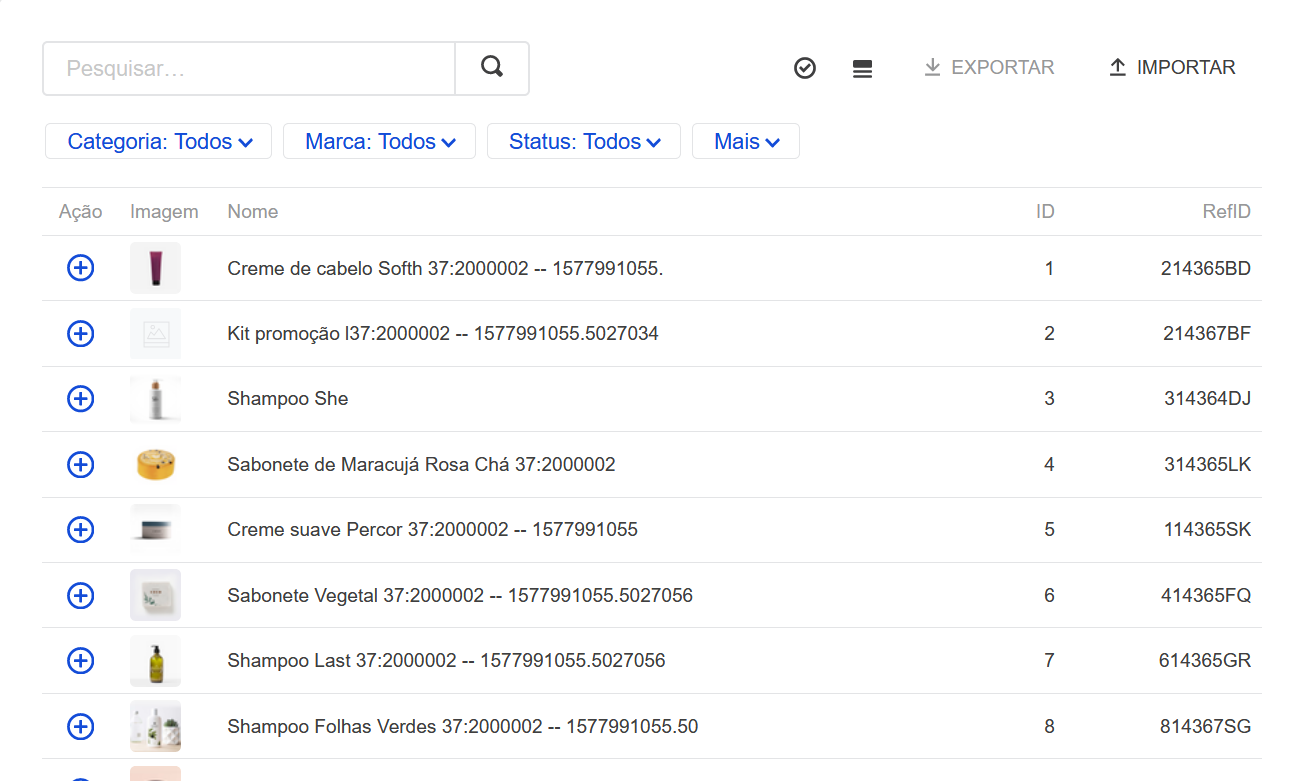Click the EXPORTAR button
Screen dimensions: 1299x781
(x=988, y=68)
